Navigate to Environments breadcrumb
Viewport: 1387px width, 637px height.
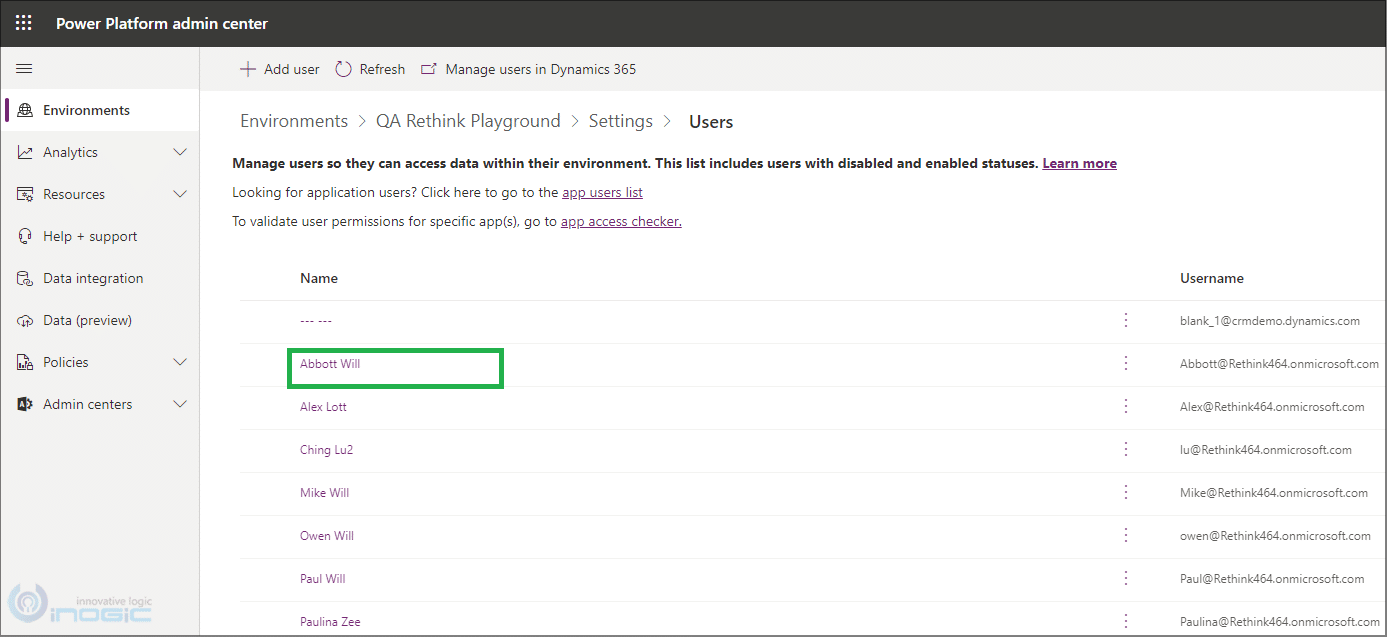[294, 121]
